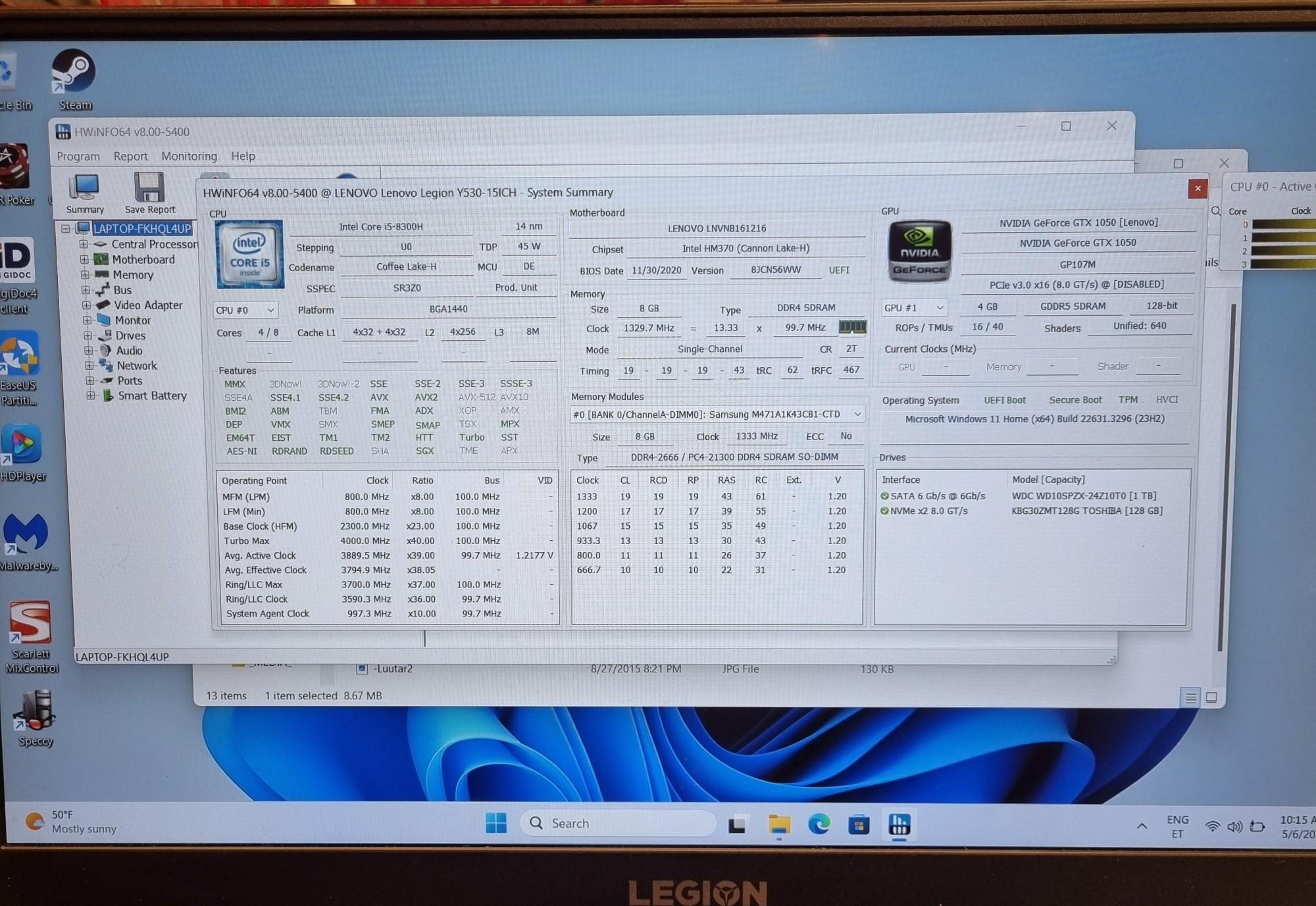Click HWiNFO icon in taskbar
1316x906 pixels.
899,824
